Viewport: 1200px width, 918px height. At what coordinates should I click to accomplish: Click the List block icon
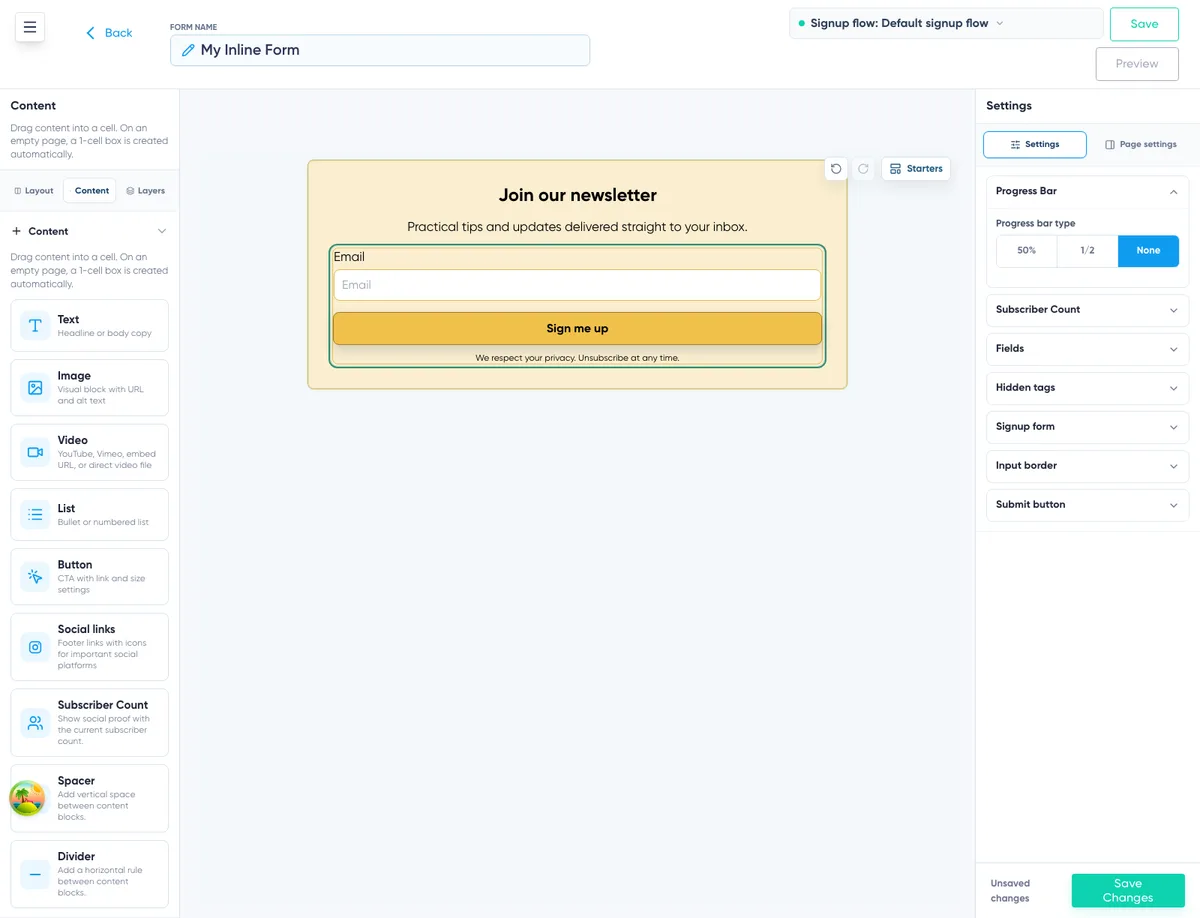pos(35,514)
